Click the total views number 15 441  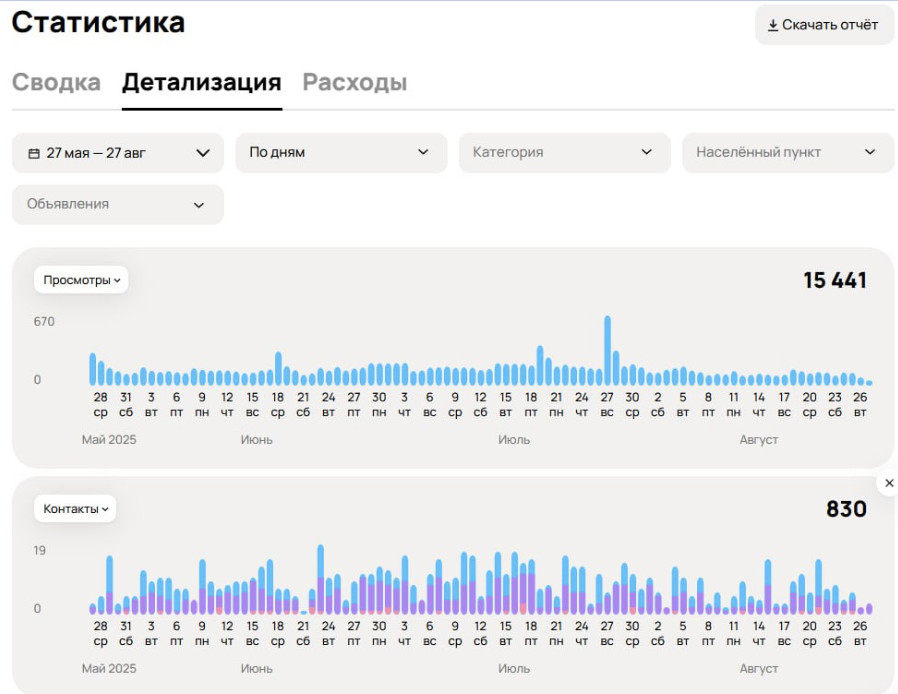pyautogui.click(x=834, y=281)
